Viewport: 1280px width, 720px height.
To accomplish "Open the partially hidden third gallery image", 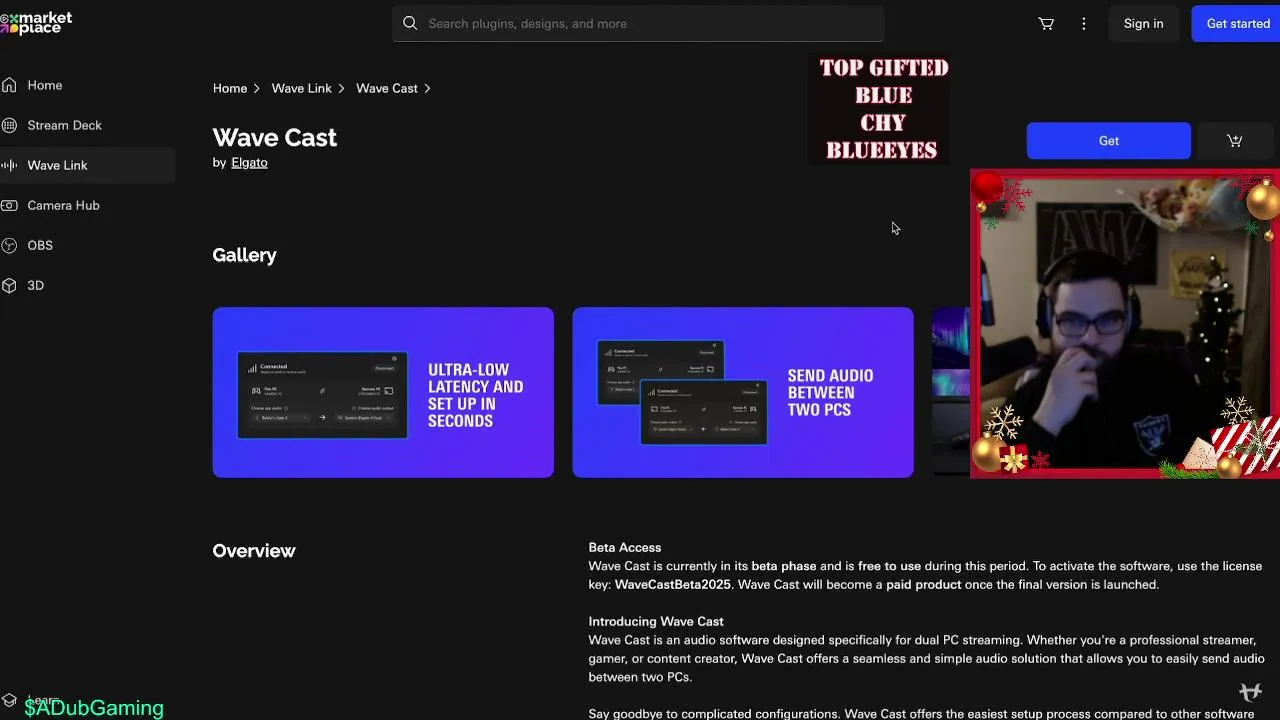I will (x=951, y=392).
